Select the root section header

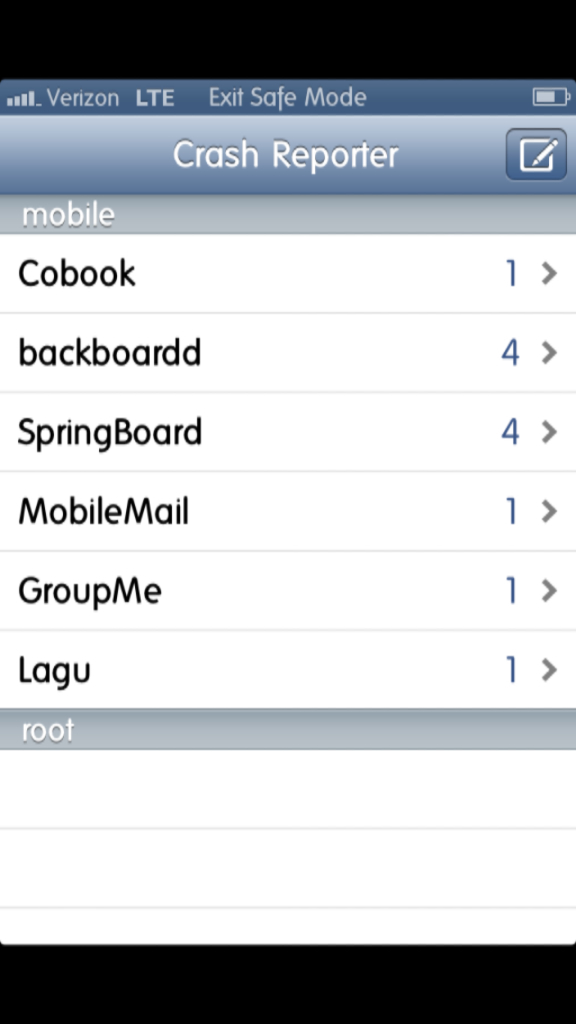click(x=288, y=729)
